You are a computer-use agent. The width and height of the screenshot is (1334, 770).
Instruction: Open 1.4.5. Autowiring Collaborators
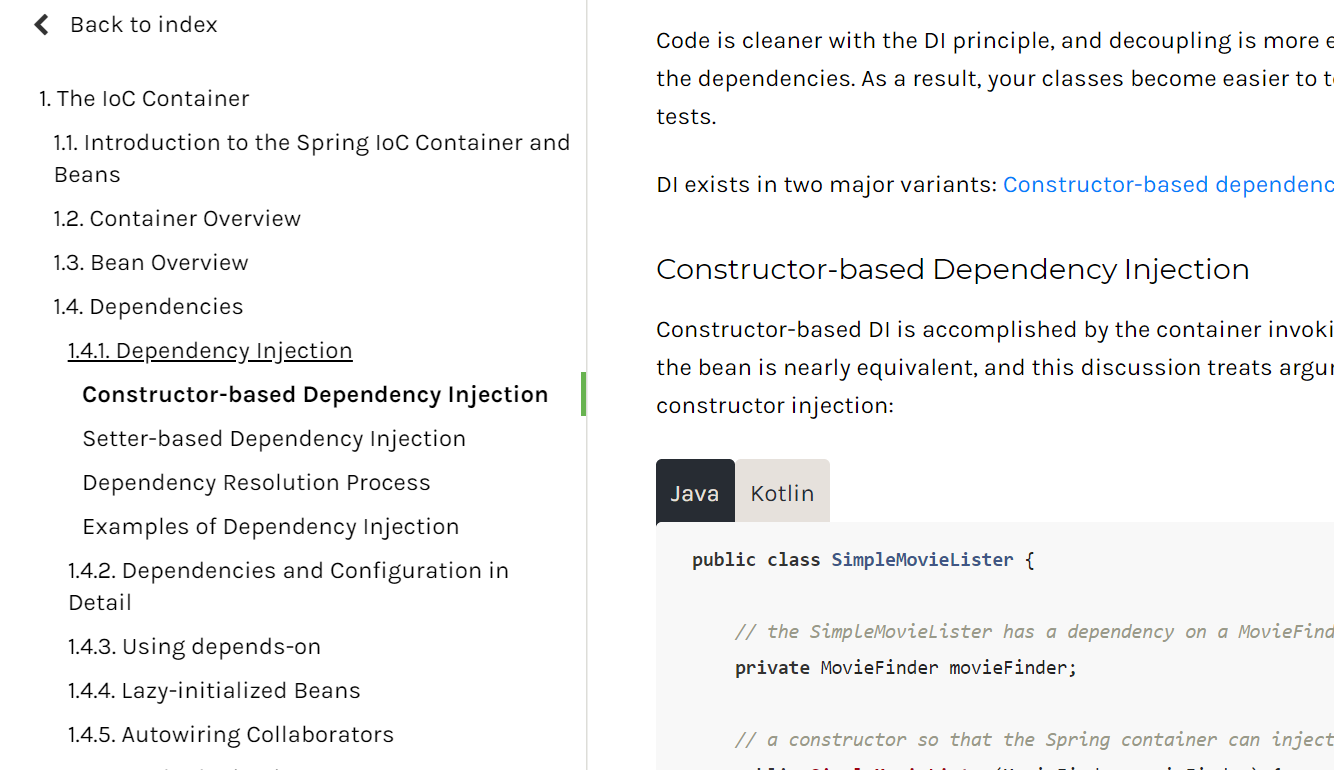(x=231, y=735)
